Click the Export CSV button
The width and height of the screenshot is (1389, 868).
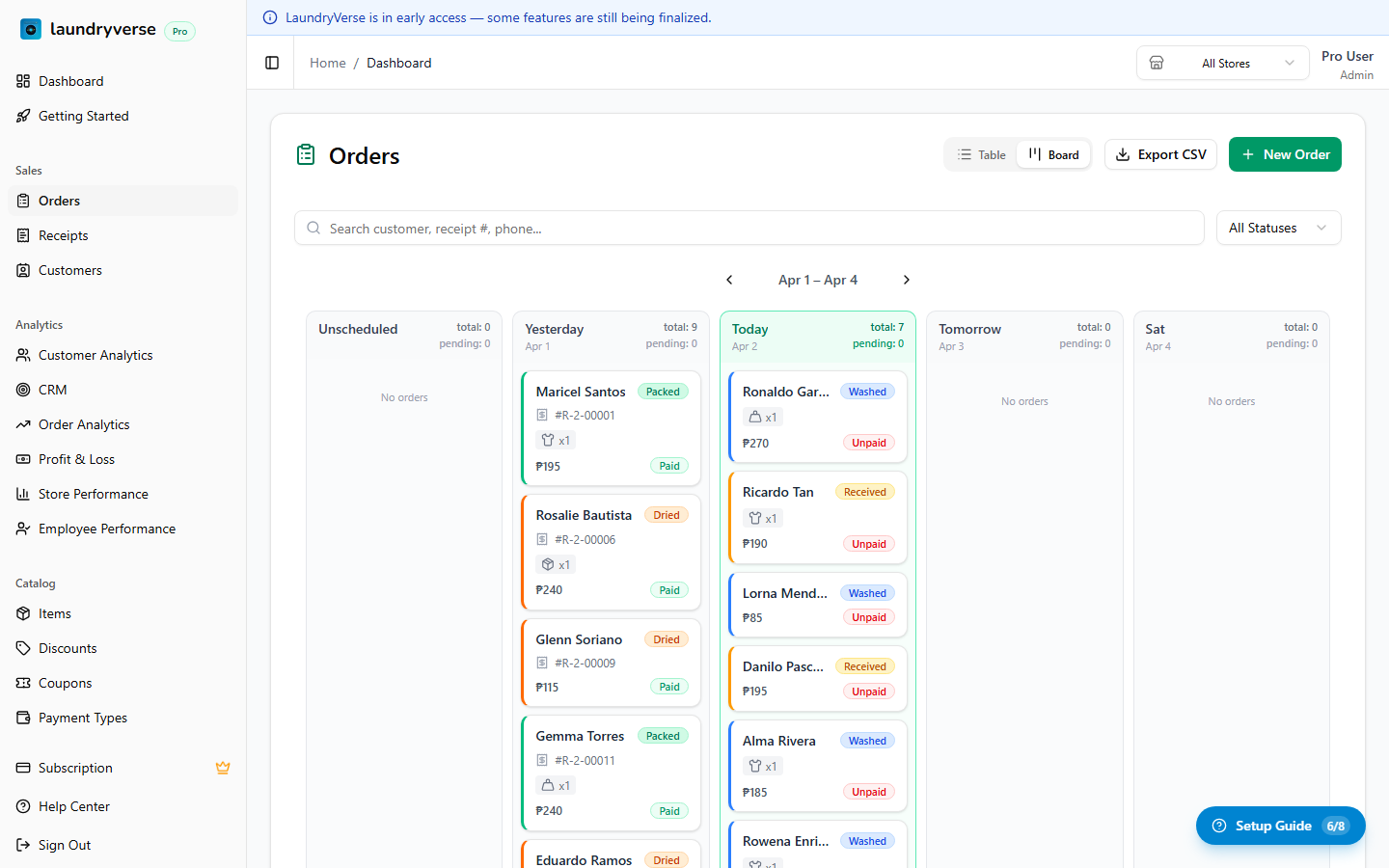click(1160, 154)
